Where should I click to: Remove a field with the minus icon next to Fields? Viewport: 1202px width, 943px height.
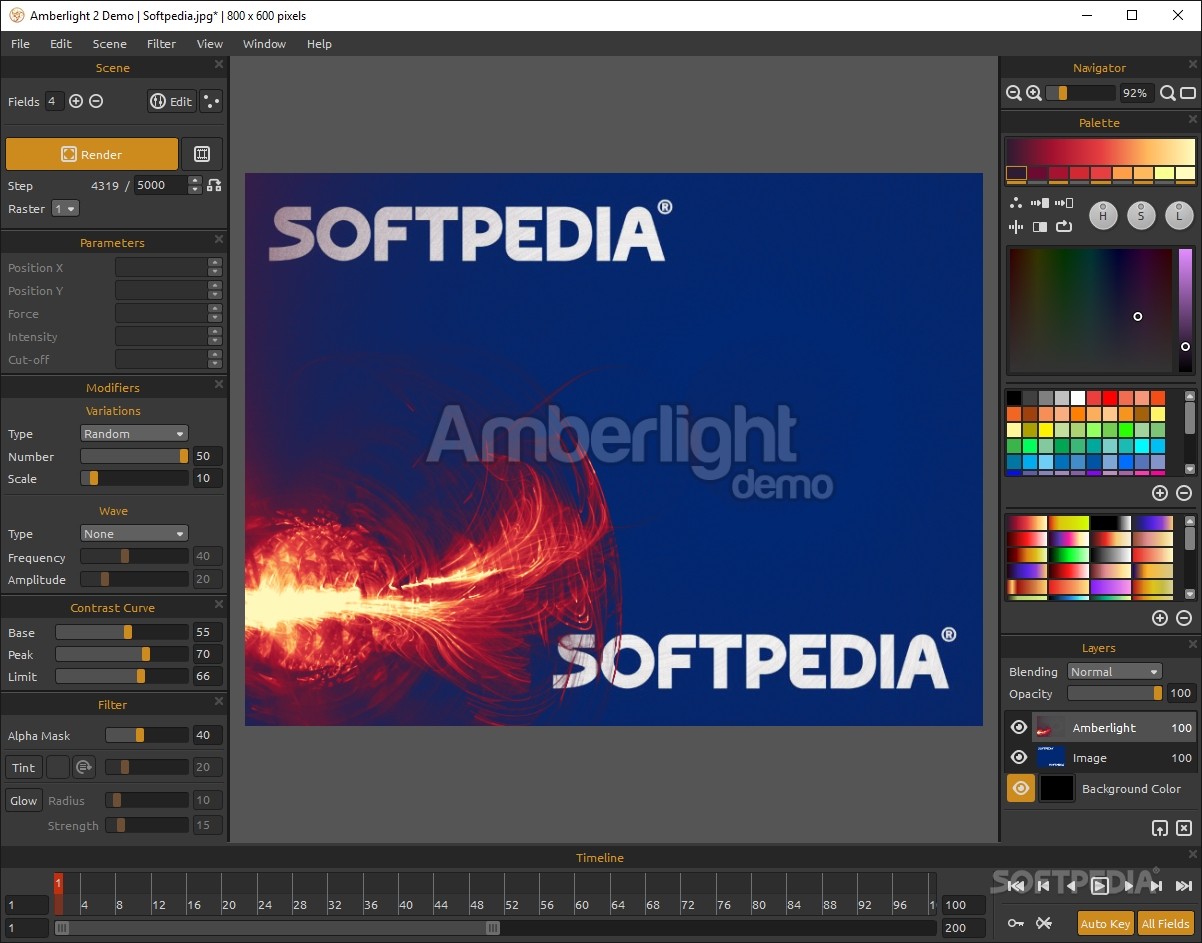[96, 101]
